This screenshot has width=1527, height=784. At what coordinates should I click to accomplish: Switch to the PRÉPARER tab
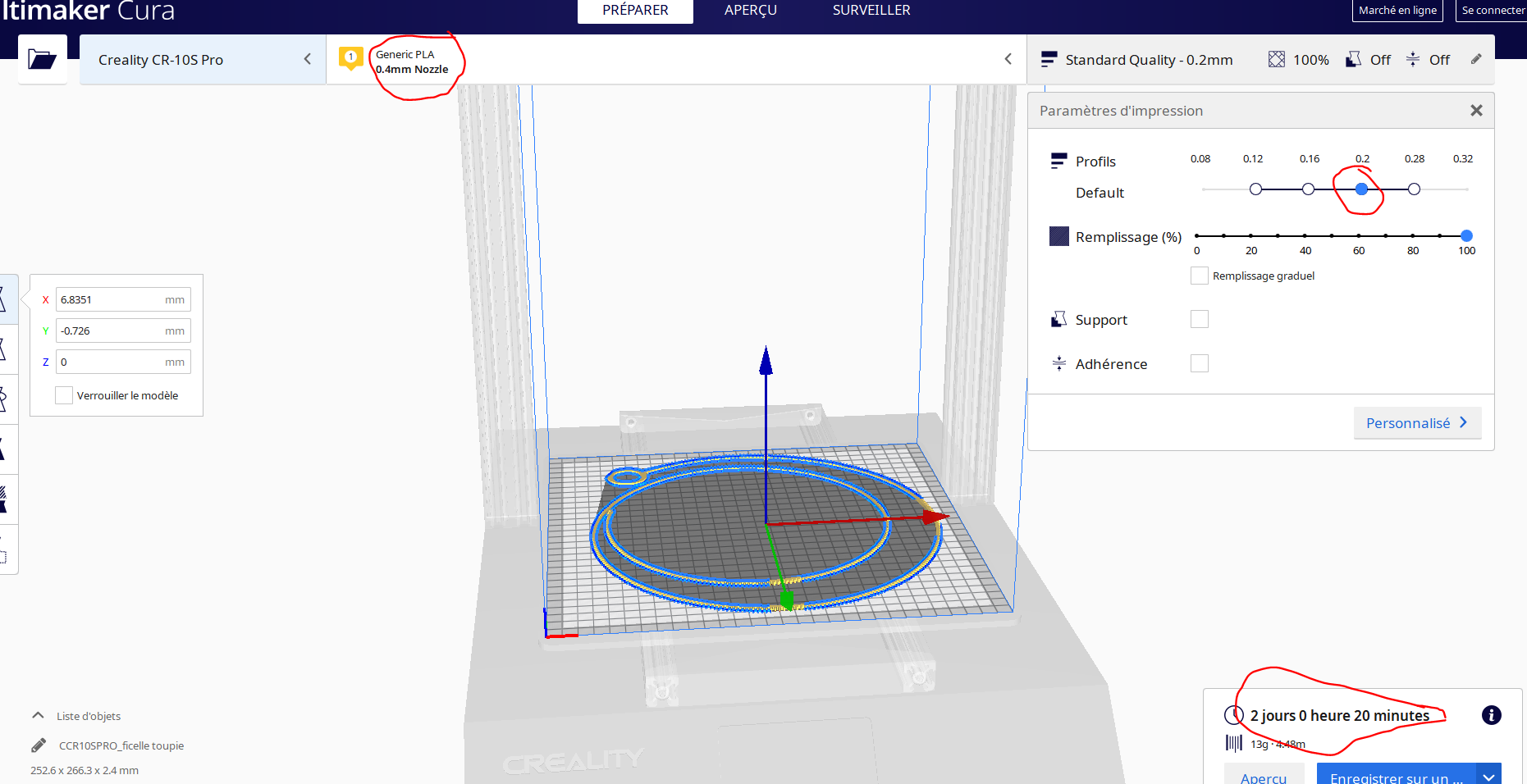635,11
